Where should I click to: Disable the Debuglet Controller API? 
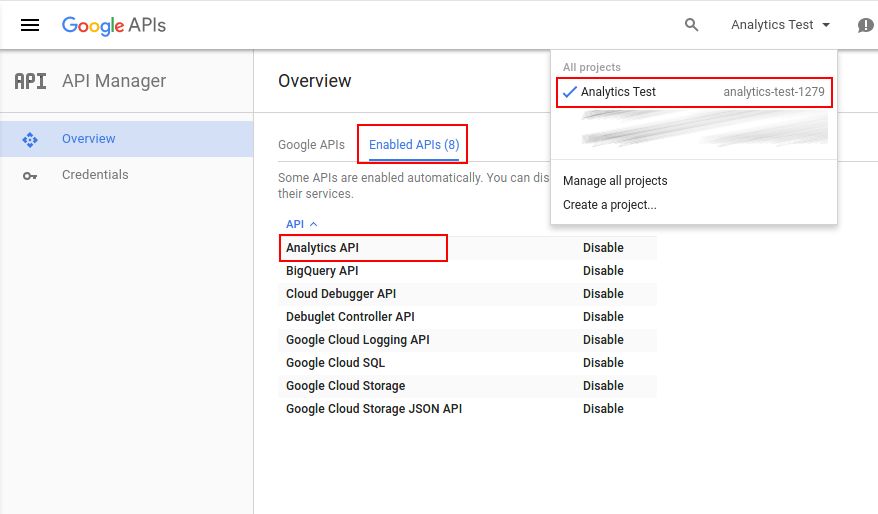pos(603,316)
